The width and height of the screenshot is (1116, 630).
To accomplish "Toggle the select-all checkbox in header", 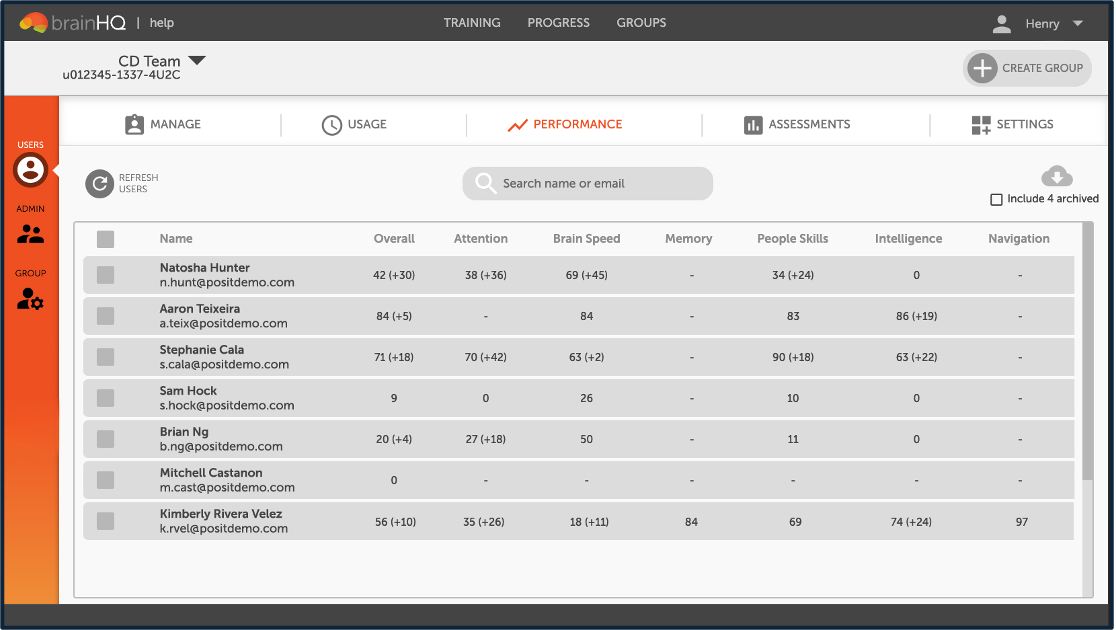I will [105, 239].
